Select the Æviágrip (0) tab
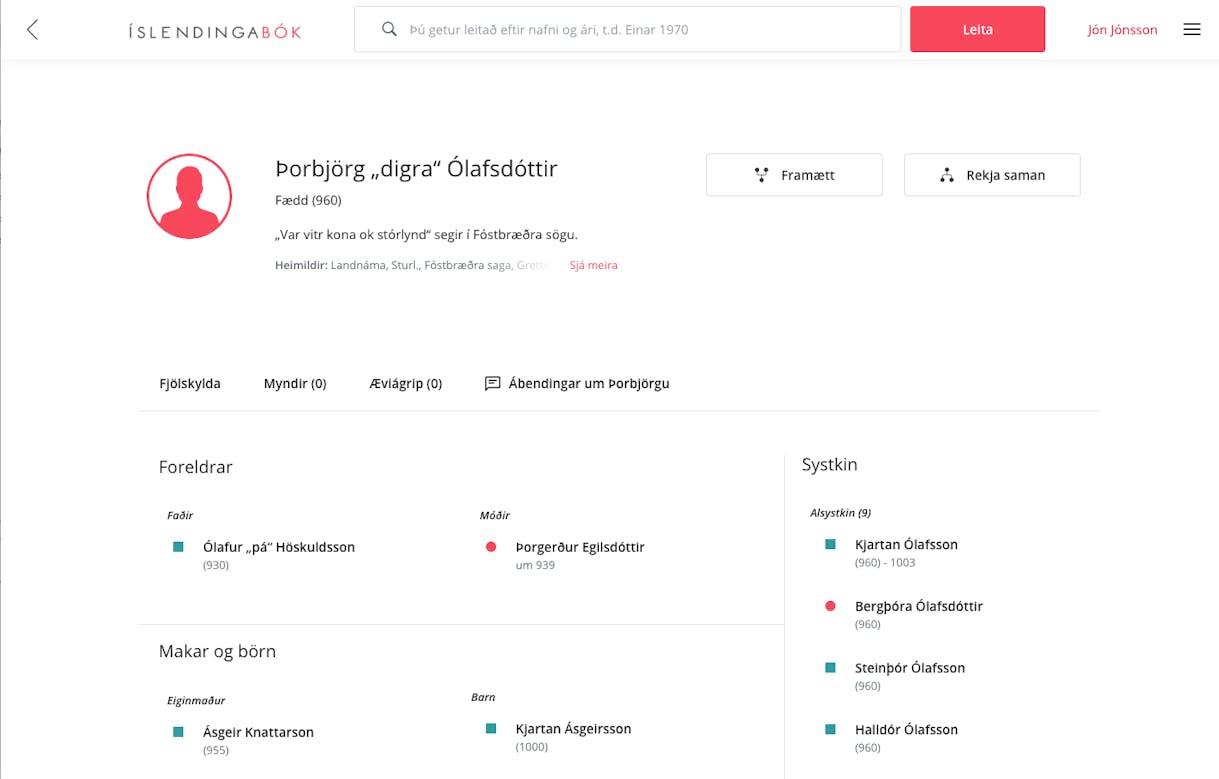This screenshot has height=779, width=1219. click(x=405, y=383)
